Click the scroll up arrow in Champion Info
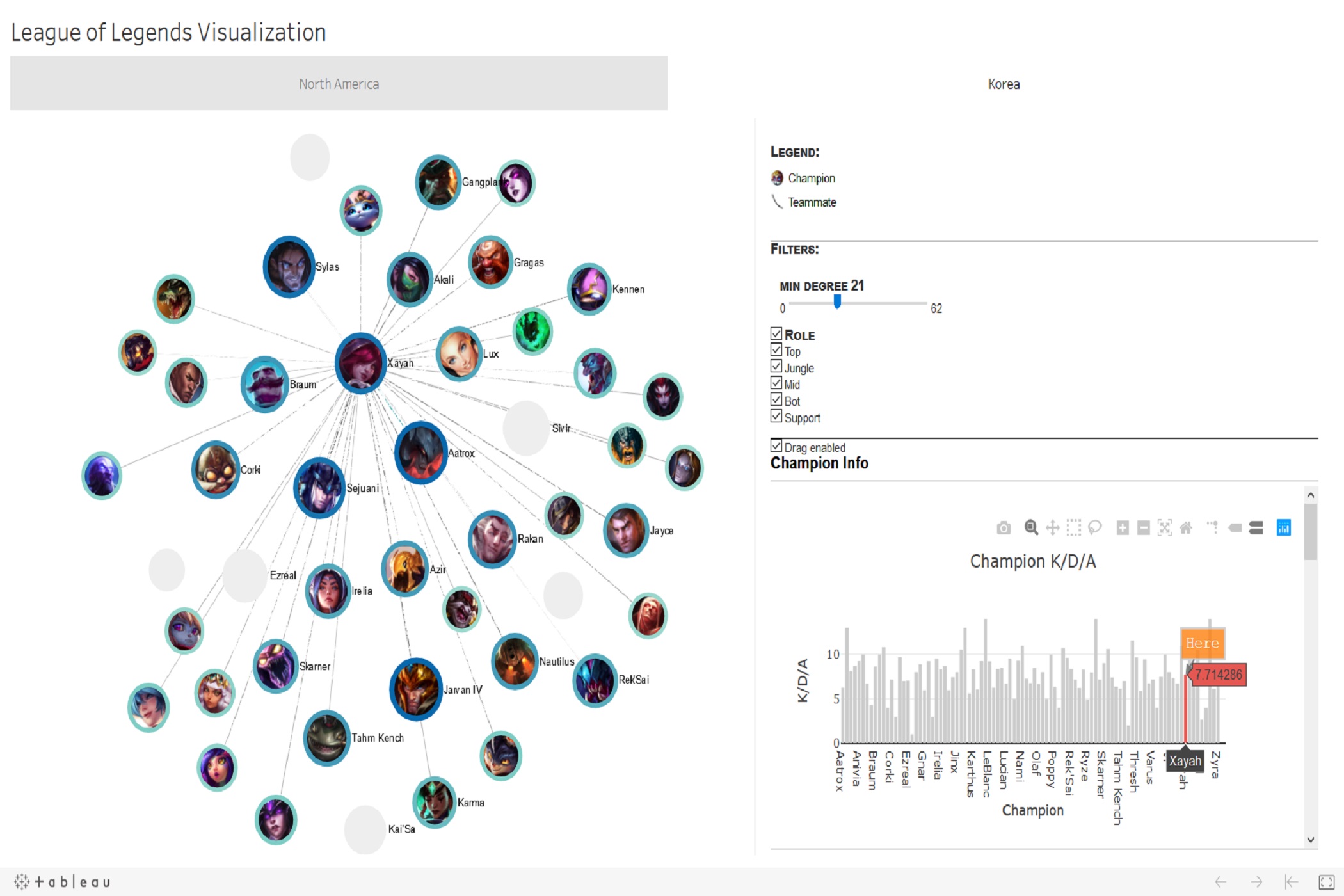 pyautogui.click(x=1311, y=495)
